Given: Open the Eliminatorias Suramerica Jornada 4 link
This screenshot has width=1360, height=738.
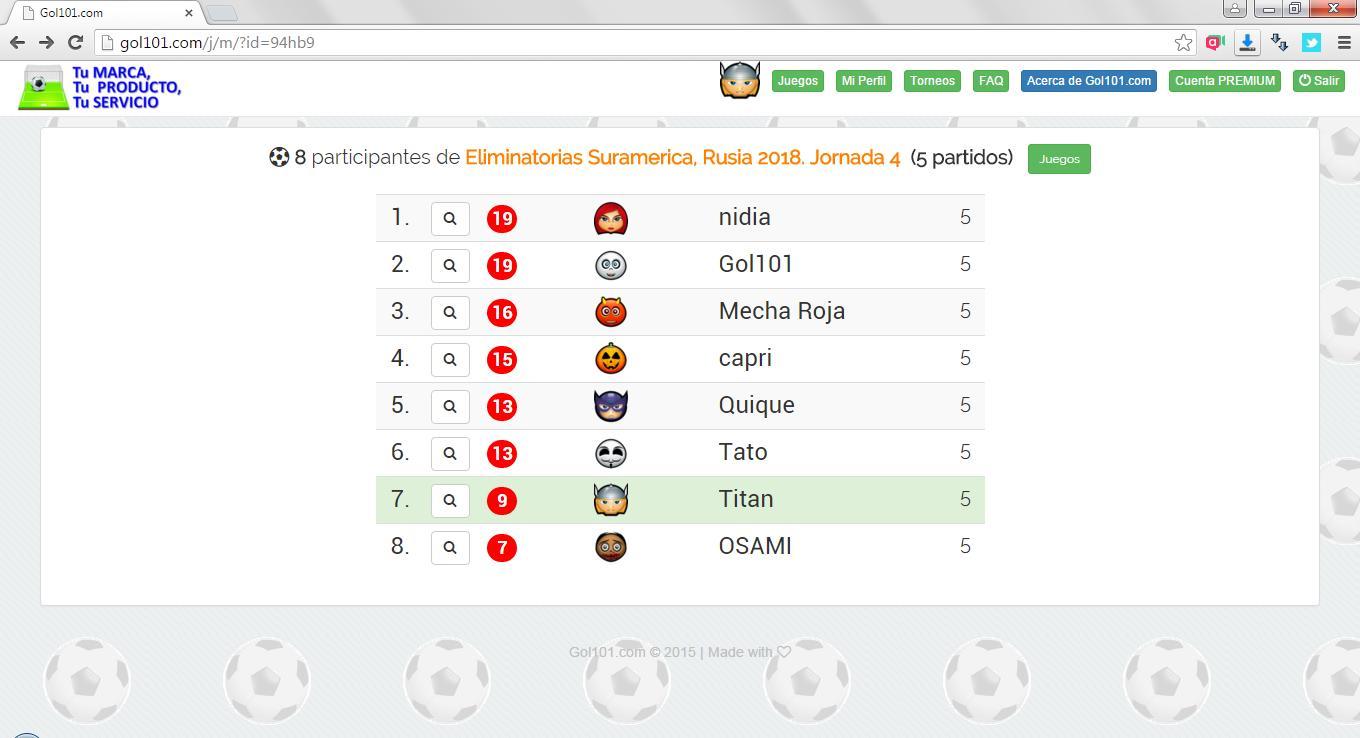Looking at the screenshot, I should pyautogui.click(x=682, y=158).
